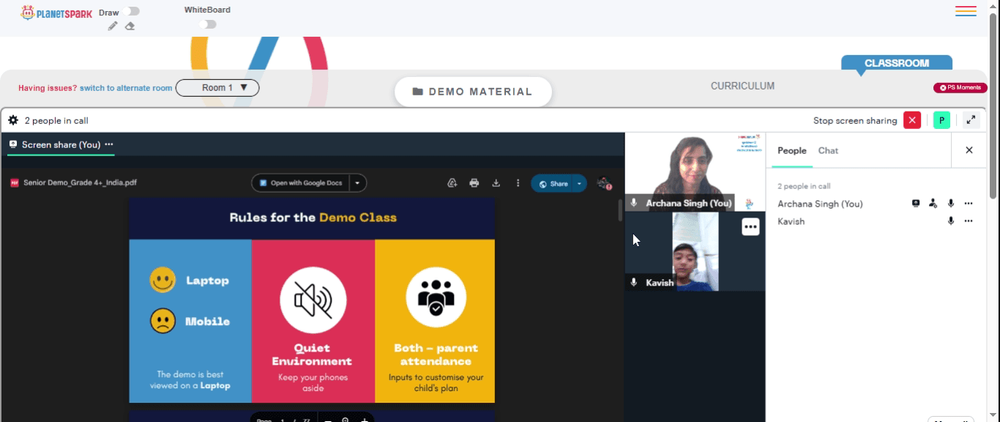Click the PDF file type icon
This screenshot has height=422, width=1000.
[x=15, y=183]
